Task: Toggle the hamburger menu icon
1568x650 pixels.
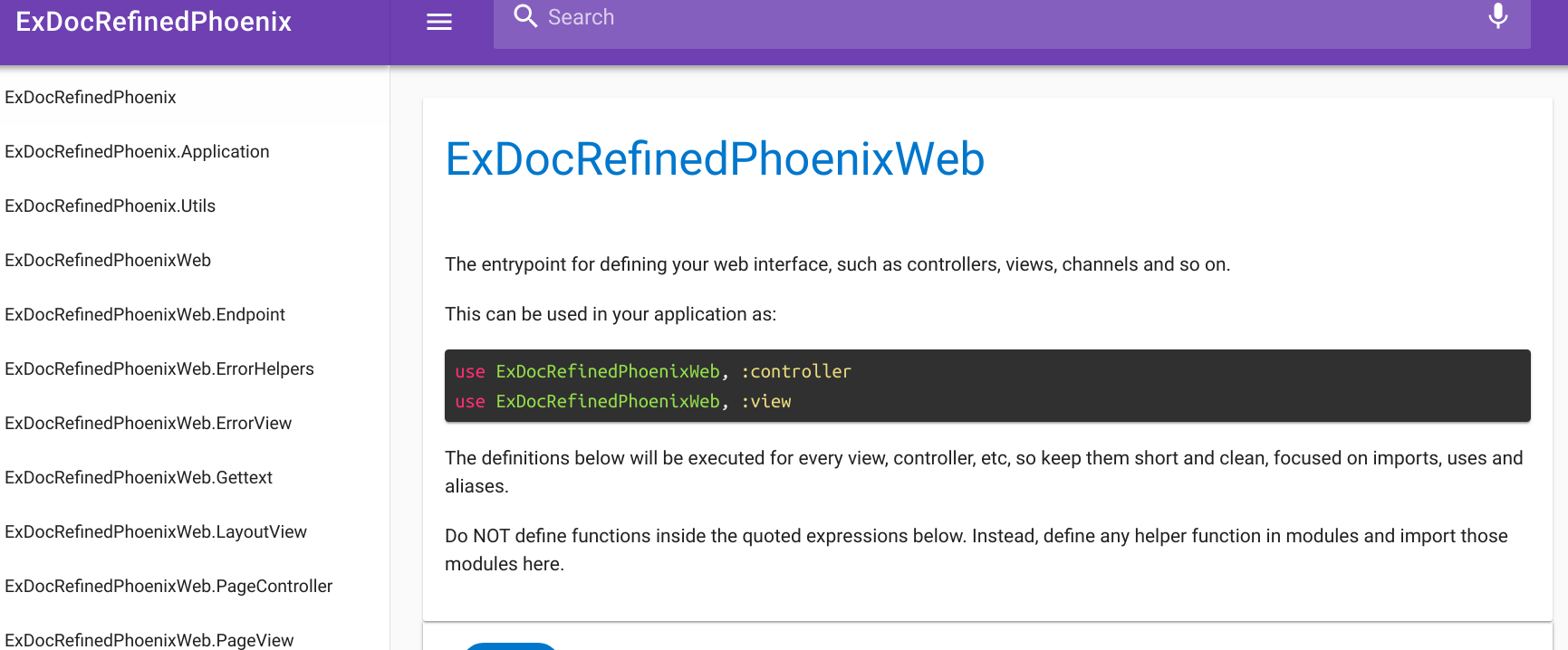Action: (439, 22)
